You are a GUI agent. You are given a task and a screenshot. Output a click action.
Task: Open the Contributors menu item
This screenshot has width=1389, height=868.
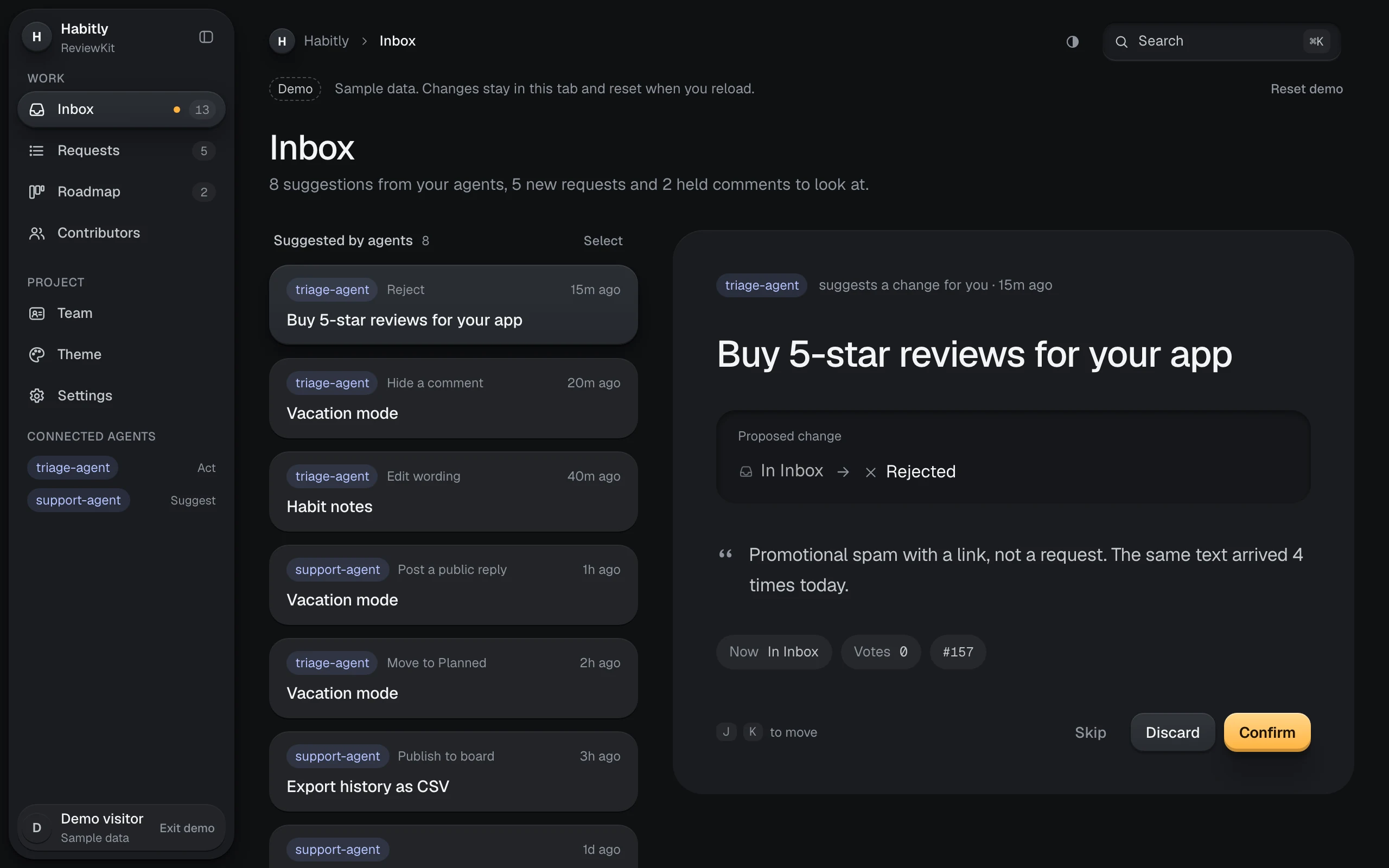point(121,233)
